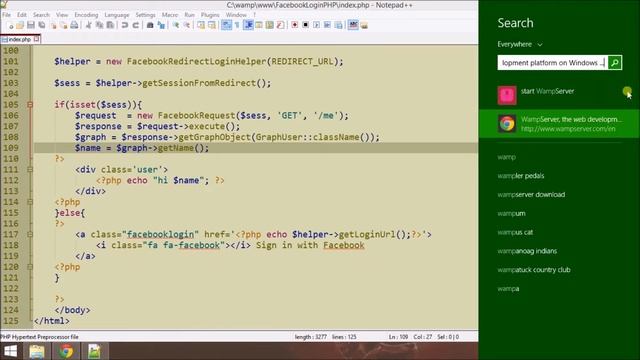Toggle synchronized vertical scrolling
640x360 pixels.
point(201,25)
